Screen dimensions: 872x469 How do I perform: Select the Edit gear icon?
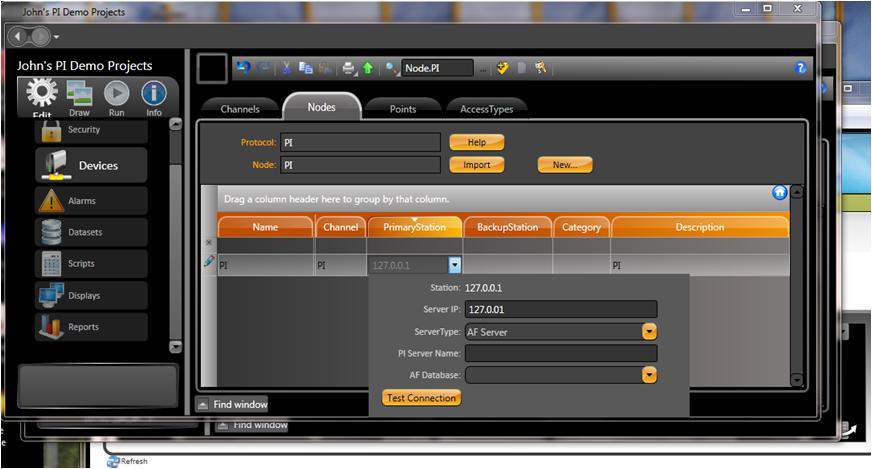[42, 95]
